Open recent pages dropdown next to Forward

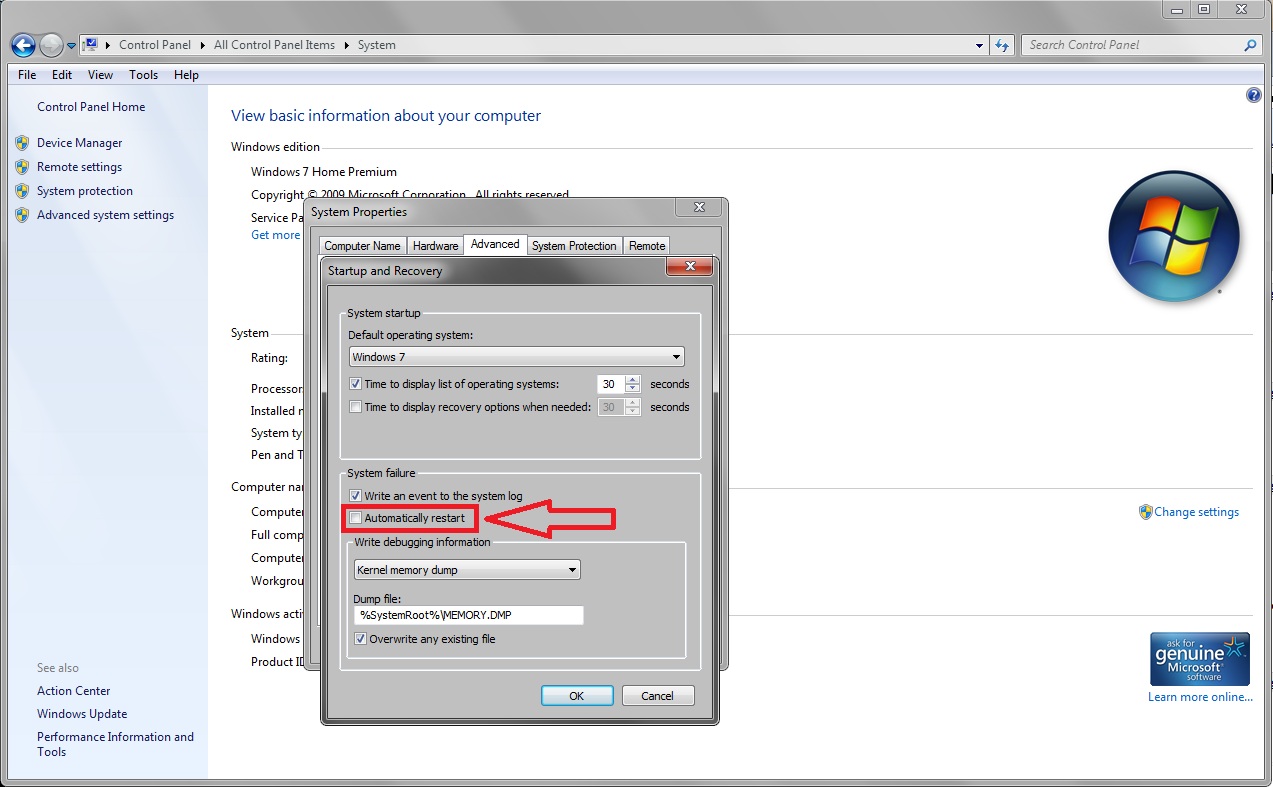[71, 46]
